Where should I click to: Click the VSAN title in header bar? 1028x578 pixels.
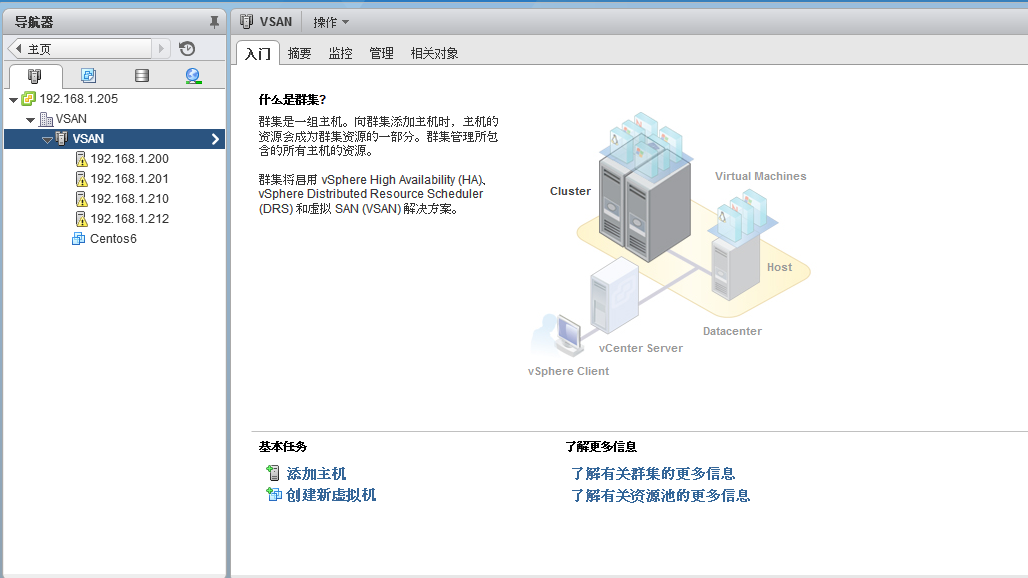[276, 22]
